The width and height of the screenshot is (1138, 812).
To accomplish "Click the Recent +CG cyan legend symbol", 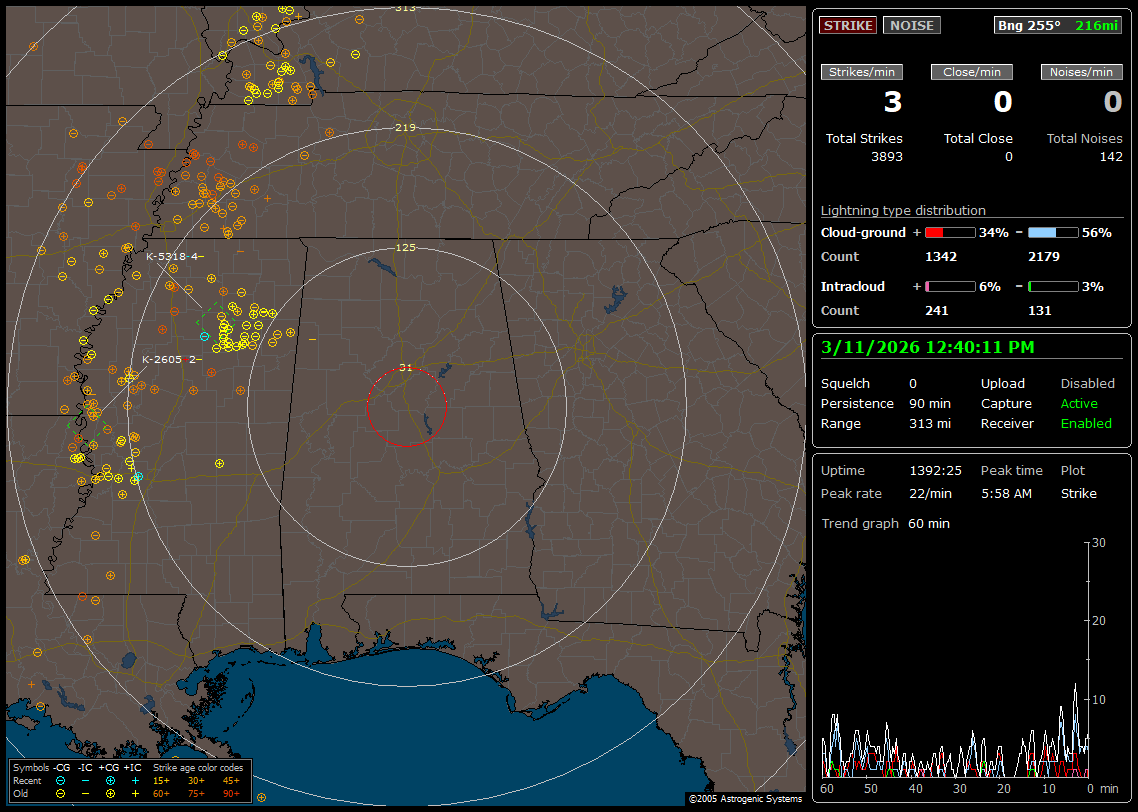I will click(110, 780).
